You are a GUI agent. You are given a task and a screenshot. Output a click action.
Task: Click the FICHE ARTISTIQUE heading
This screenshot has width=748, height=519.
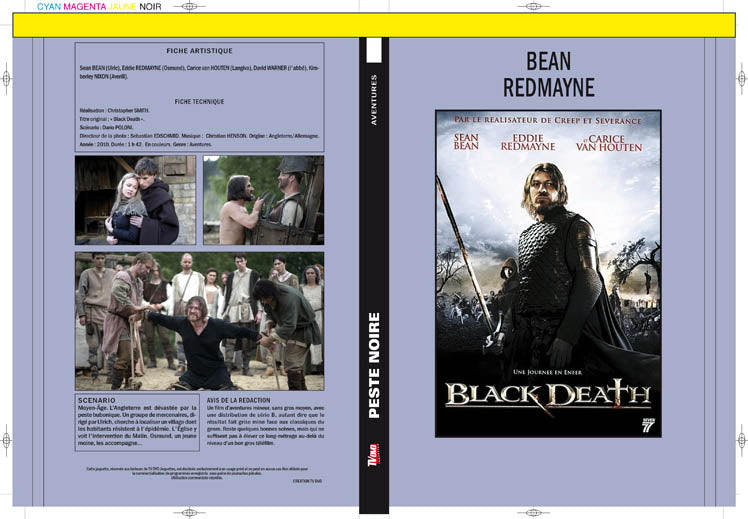[x=199, y=51]
